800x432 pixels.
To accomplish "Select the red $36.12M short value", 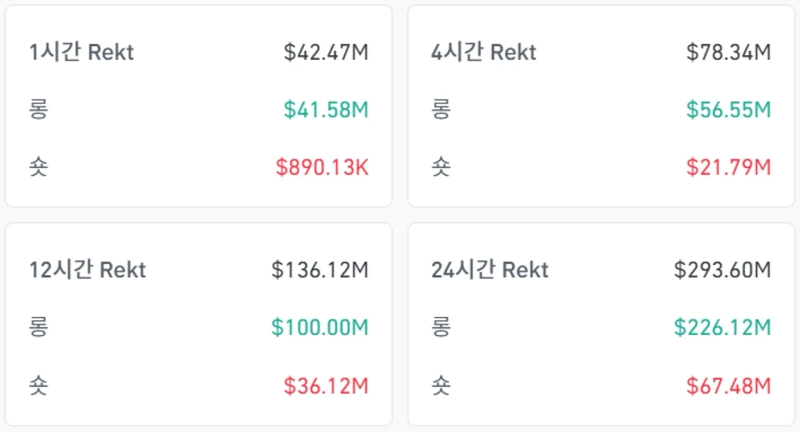I will [326, 384].
